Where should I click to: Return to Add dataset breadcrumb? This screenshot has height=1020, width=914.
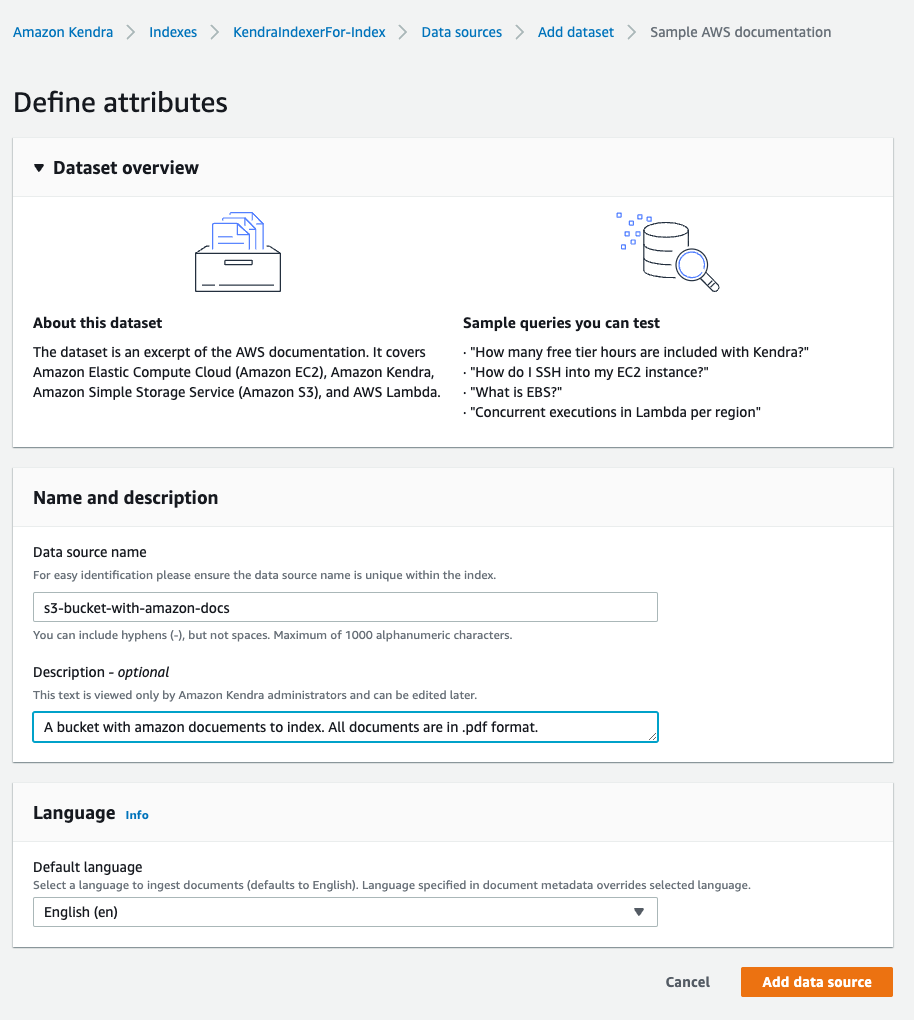[x=576, y=32]
